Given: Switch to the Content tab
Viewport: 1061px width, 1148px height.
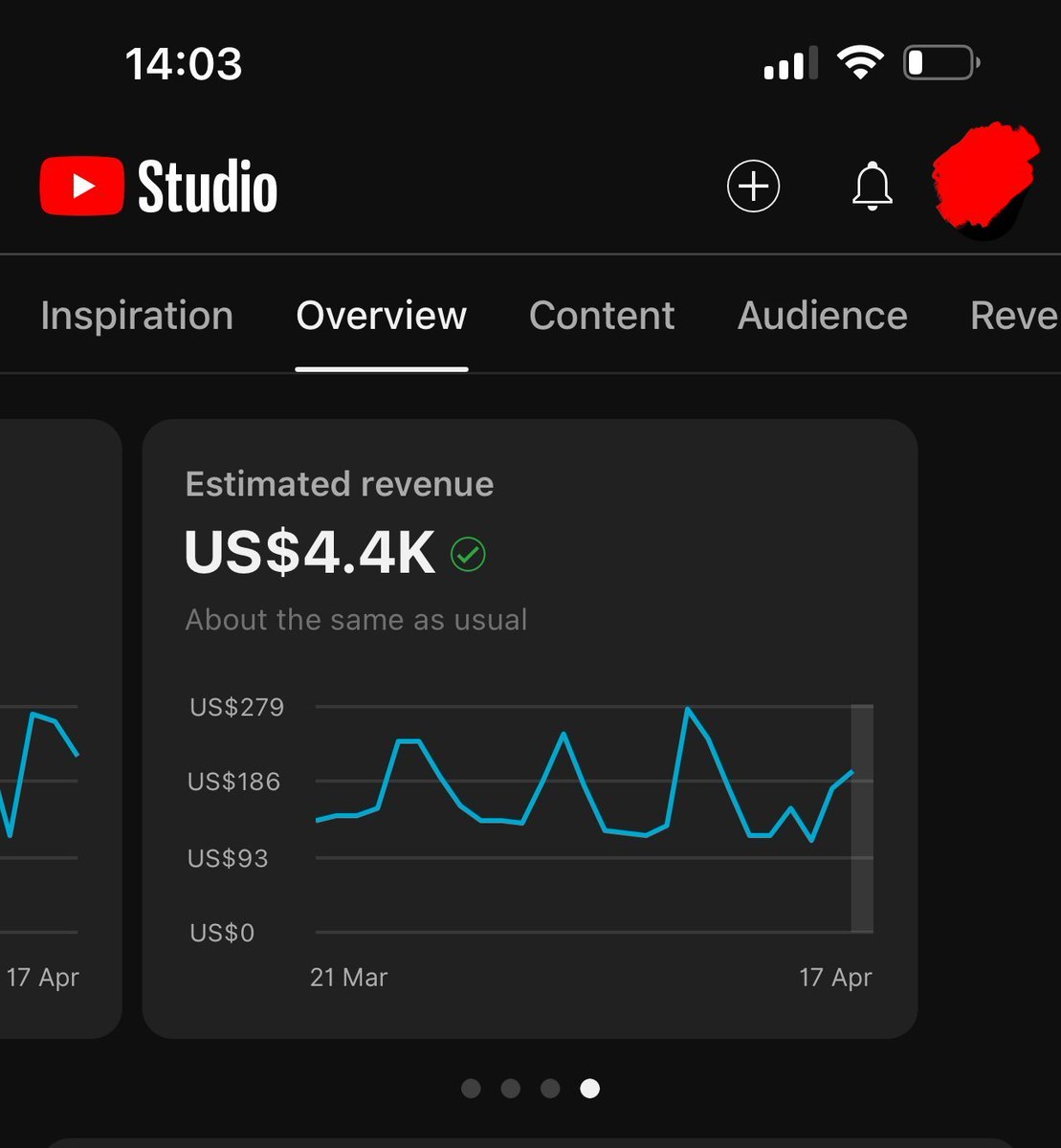Looking at the screenshot, I should point(602,316).
